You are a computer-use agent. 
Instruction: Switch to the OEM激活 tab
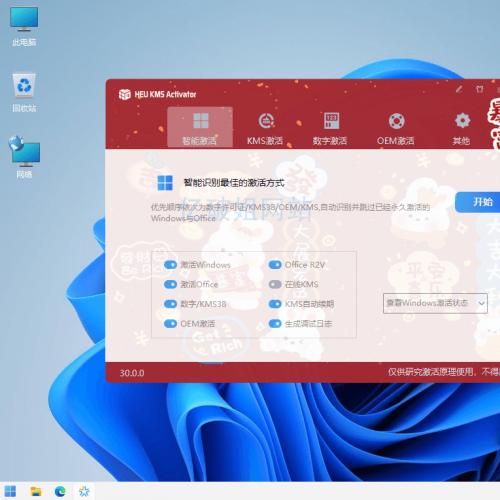pos(396,129)
